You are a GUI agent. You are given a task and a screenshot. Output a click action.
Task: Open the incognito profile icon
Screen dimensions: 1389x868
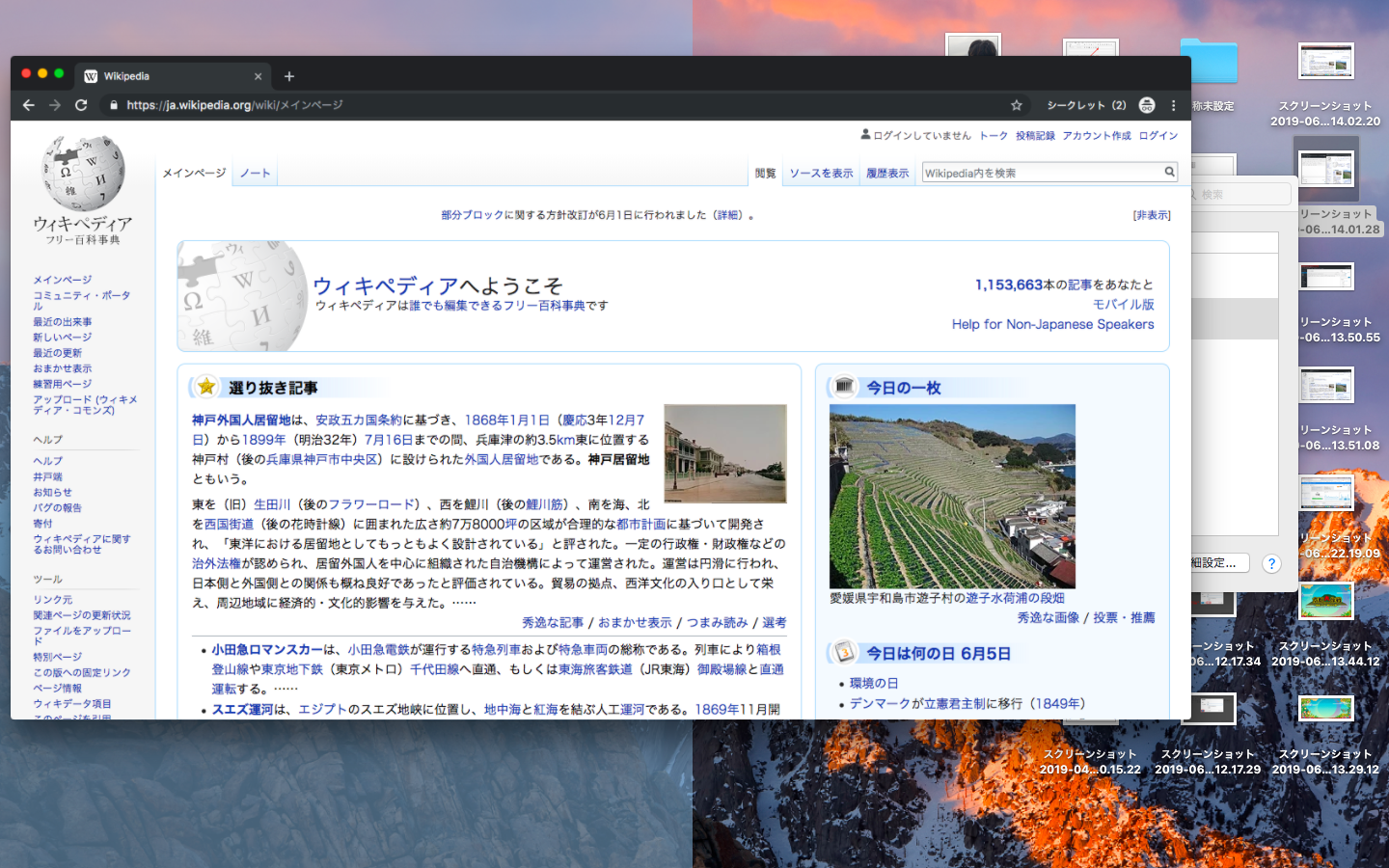[1146, 105]
